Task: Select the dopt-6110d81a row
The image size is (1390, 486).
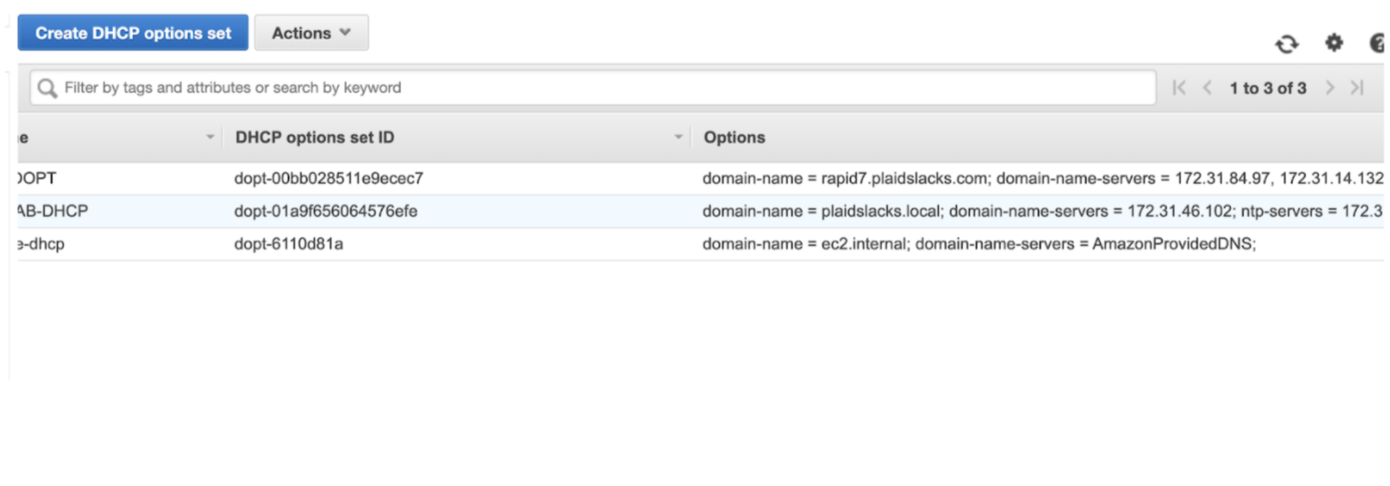Action: click(x=289, y=244)
